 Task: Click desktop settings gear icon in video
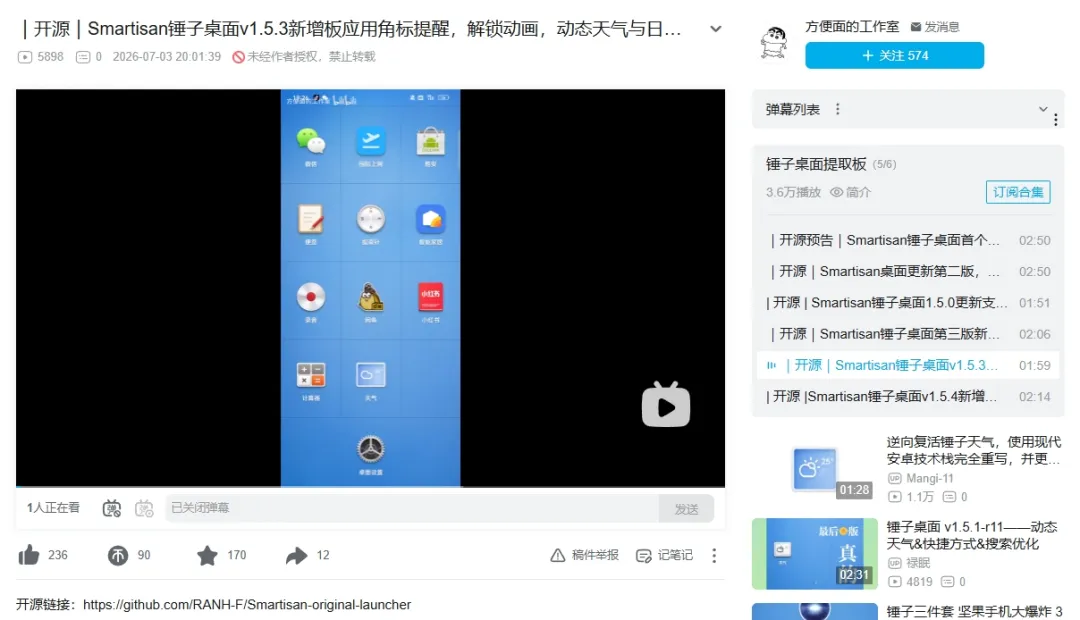tap(371, 450)
